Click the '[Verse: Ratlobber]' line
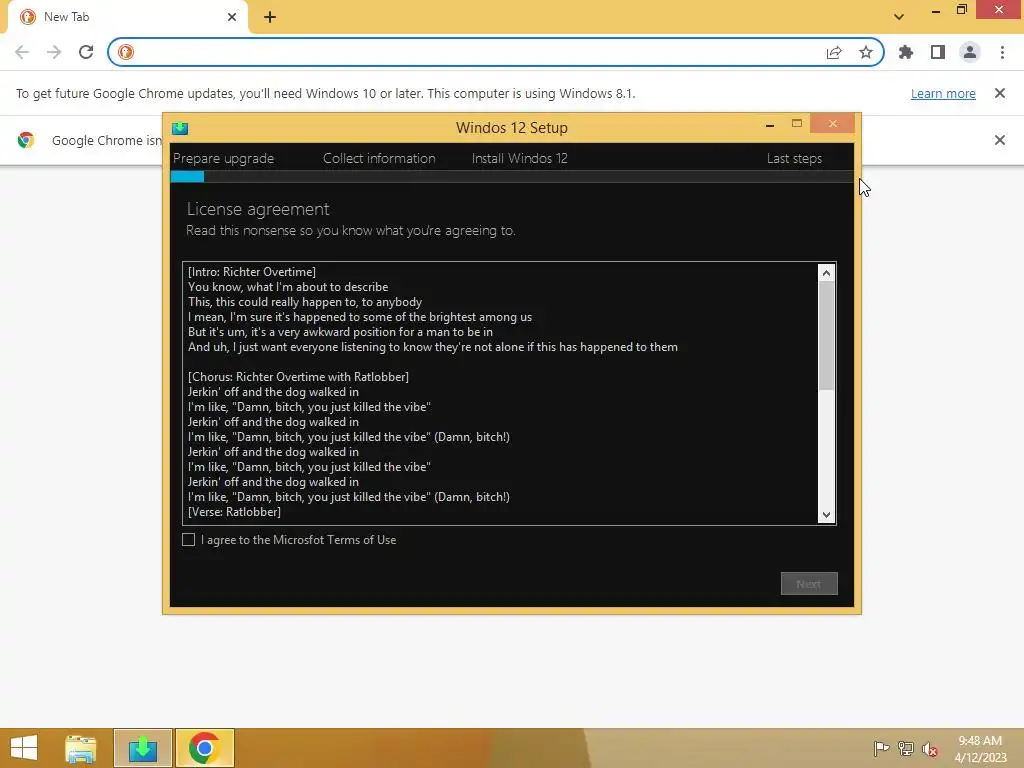The width and height of the screenshot is (1024, 768). point(234,512)
